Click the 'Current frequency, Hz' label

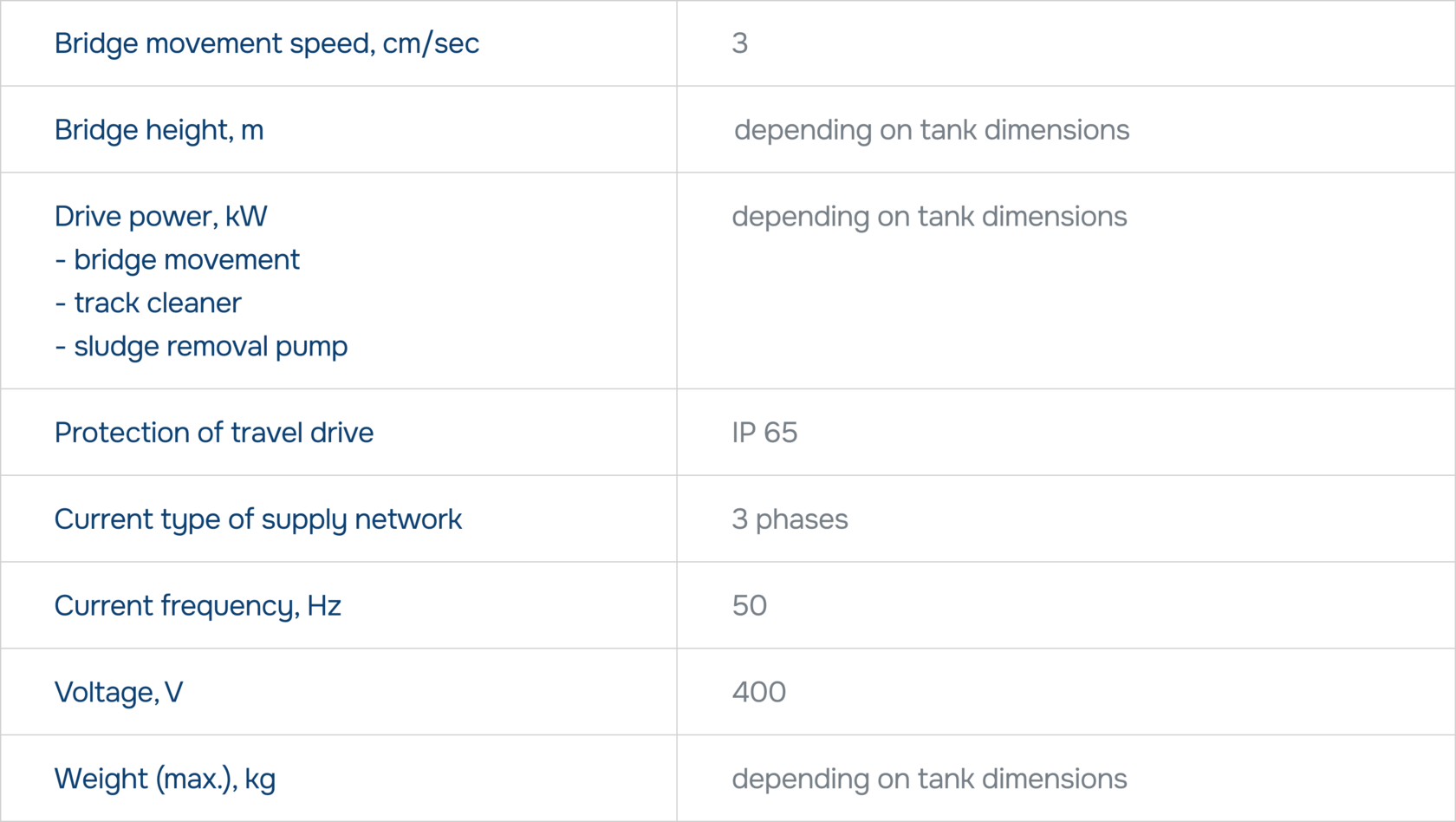[x=198, y=606]
